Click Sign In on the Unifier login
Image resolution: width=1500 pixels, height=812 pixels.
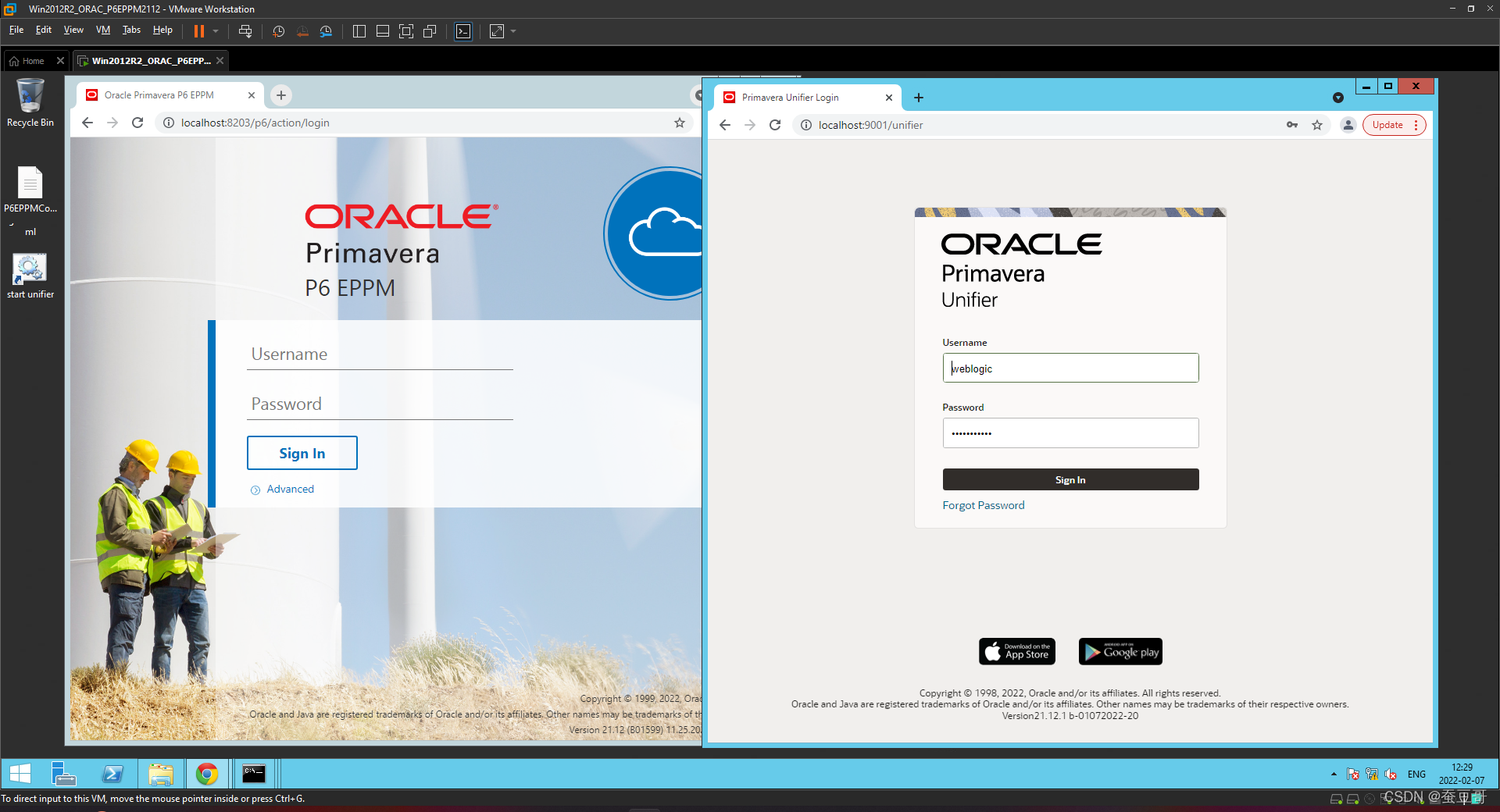click(1070, 479)
